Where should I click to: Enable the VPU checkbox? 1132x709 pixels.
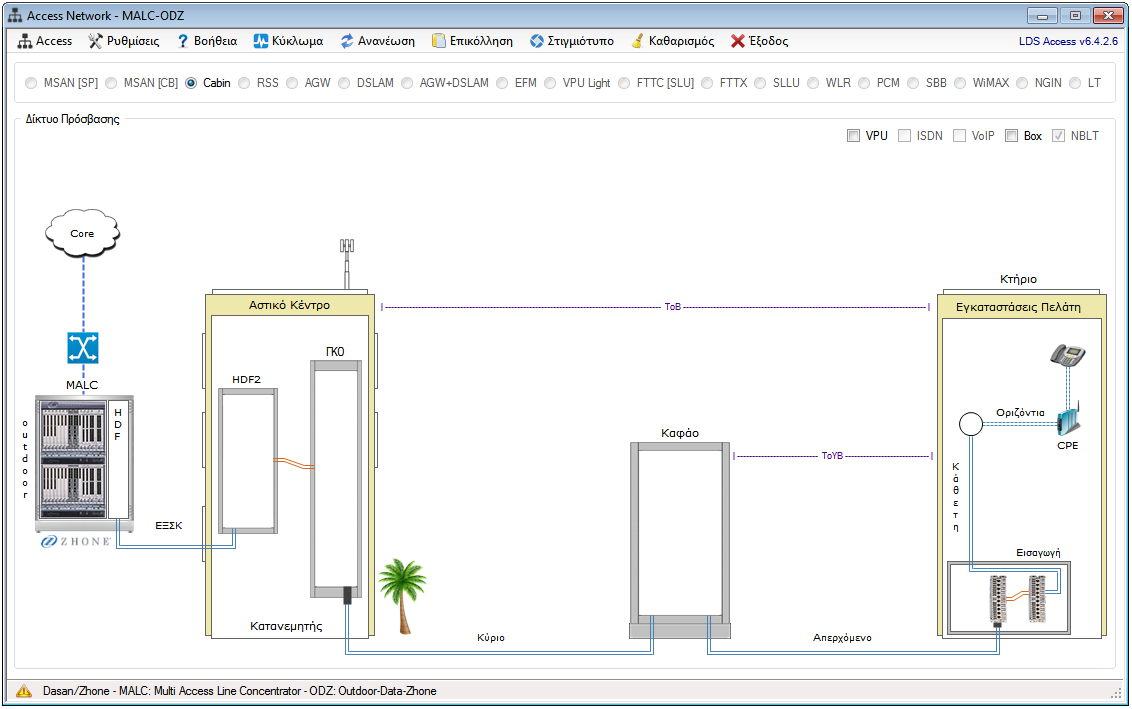853,136
